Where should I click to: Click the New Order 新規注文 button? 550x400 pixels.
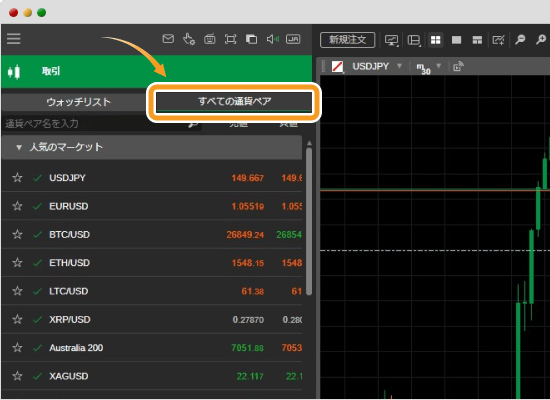pos(348,40)
